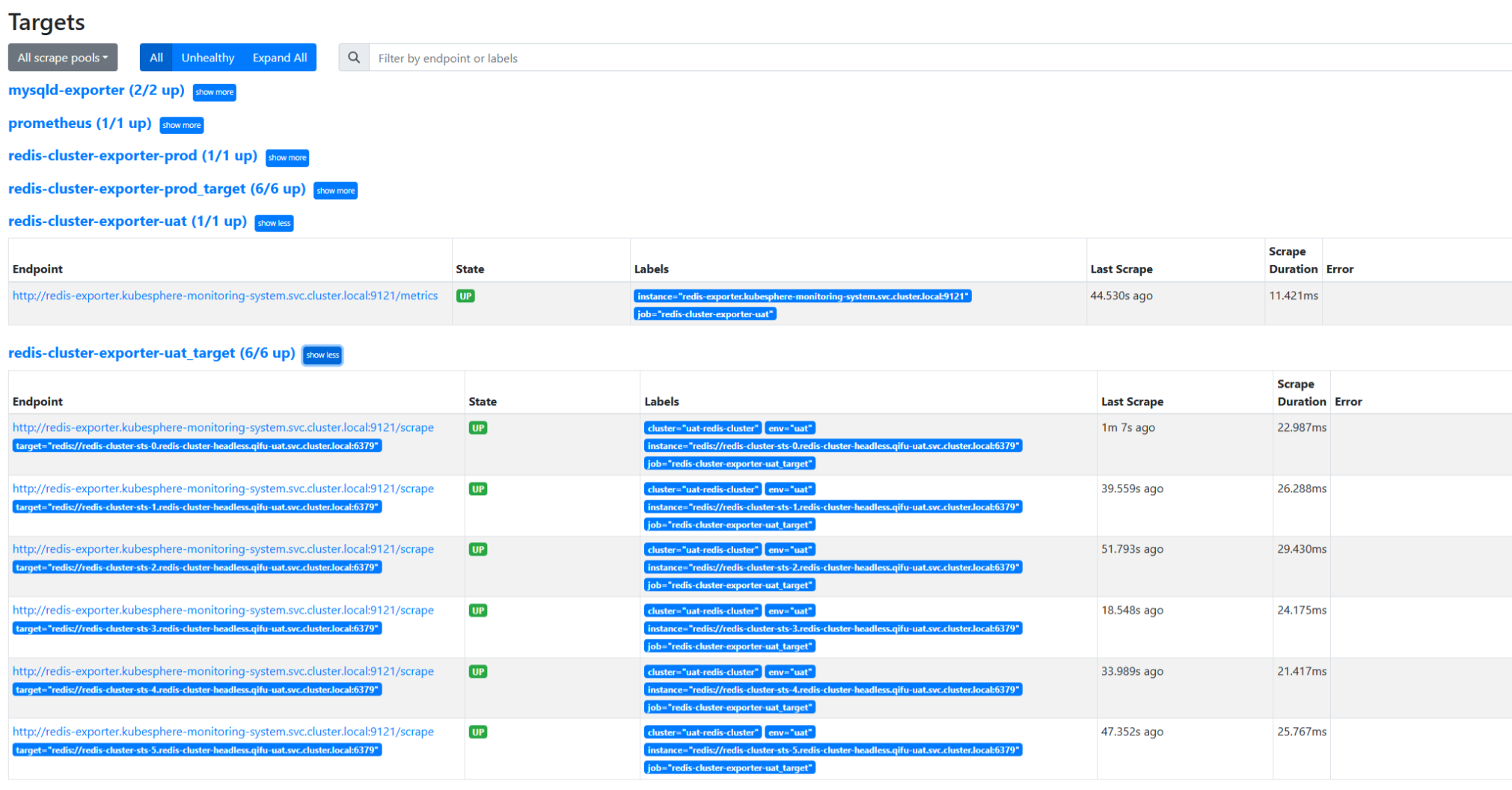Open the redis-exporter :9121/metrics endpoint link
This screenshot has width=1512, height=790.
pyautogui.click(x=225, y=296)
